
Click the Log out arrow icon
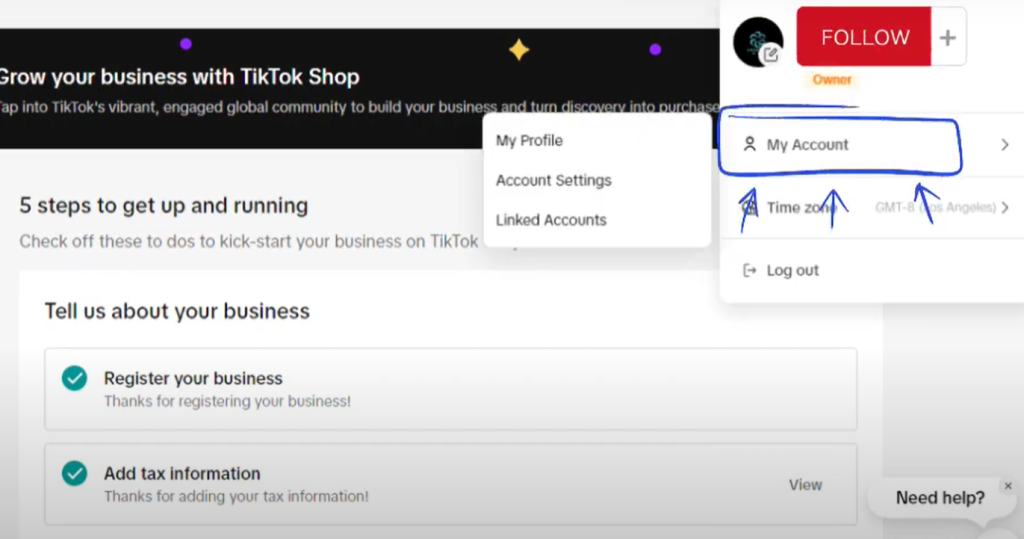pos(750,270)
